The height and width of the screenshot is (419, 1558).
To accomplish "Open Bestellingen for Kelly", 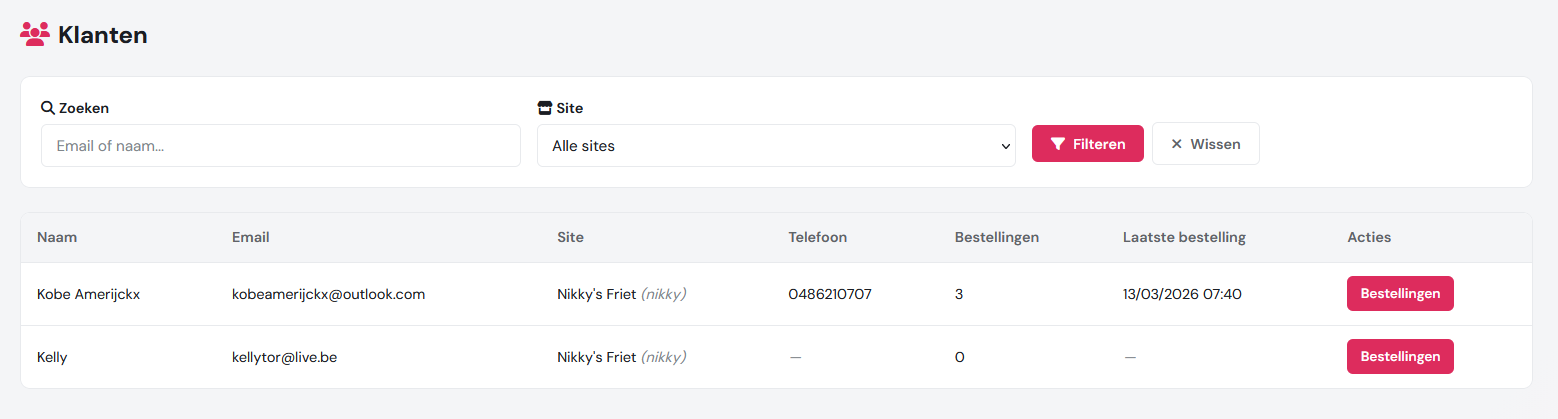I will 1400,357.
